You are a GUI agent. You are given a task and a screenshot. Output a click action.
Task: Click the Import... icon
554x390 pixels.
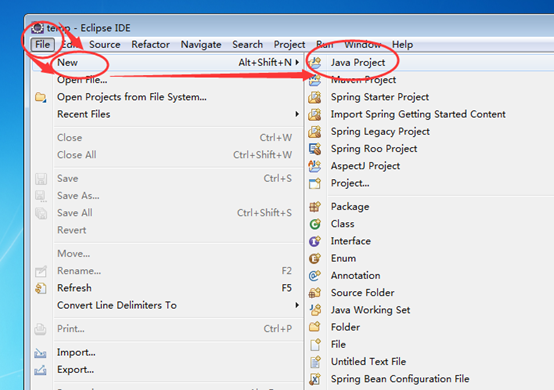(x=41, y=353)
